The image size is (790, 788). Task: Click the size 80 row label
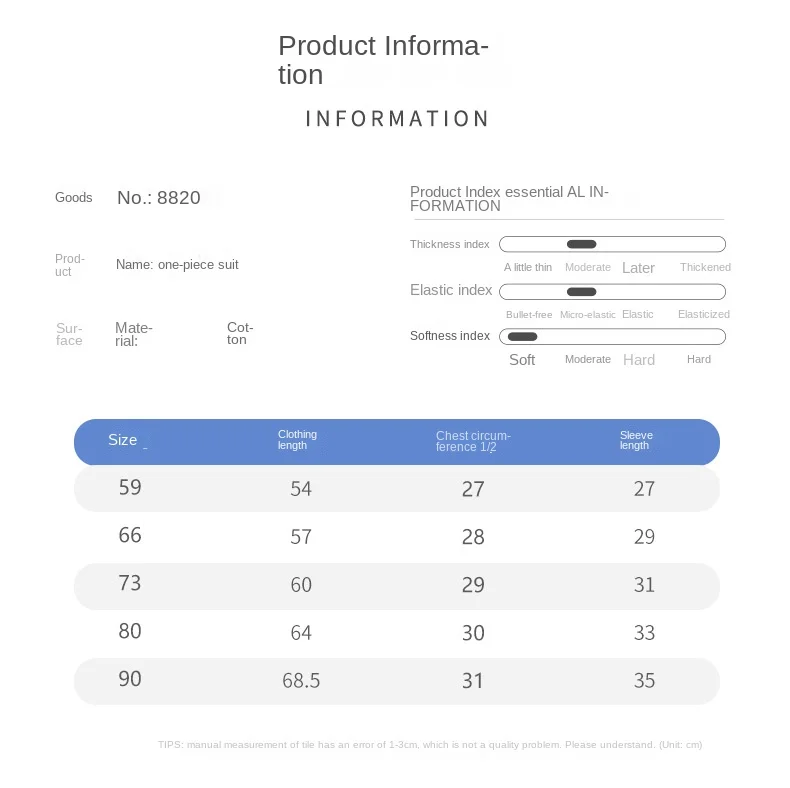click(130, 631)
